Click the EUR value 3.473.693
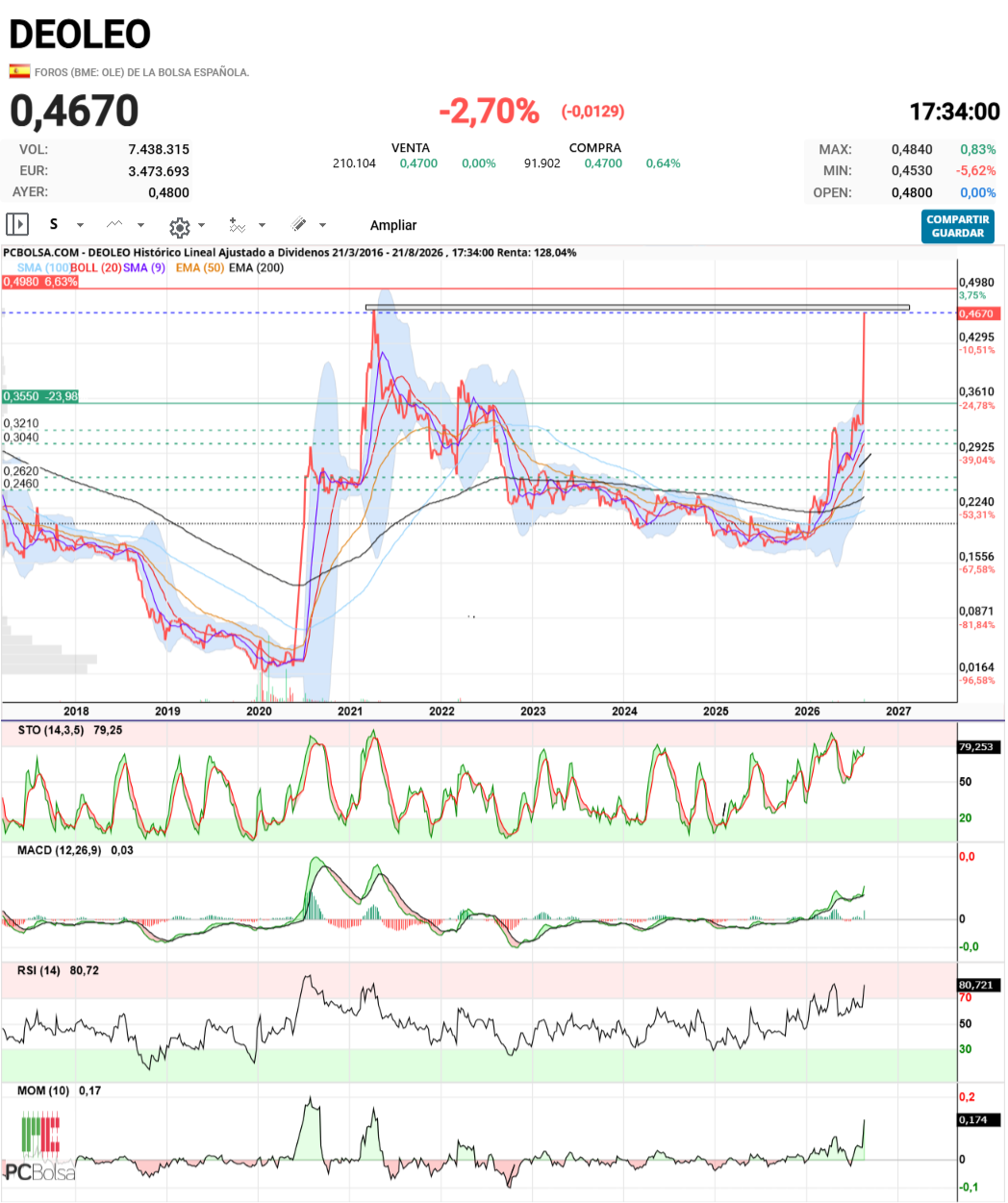The height and width of the screenshot is (1203, 1008). click(159, 171)
